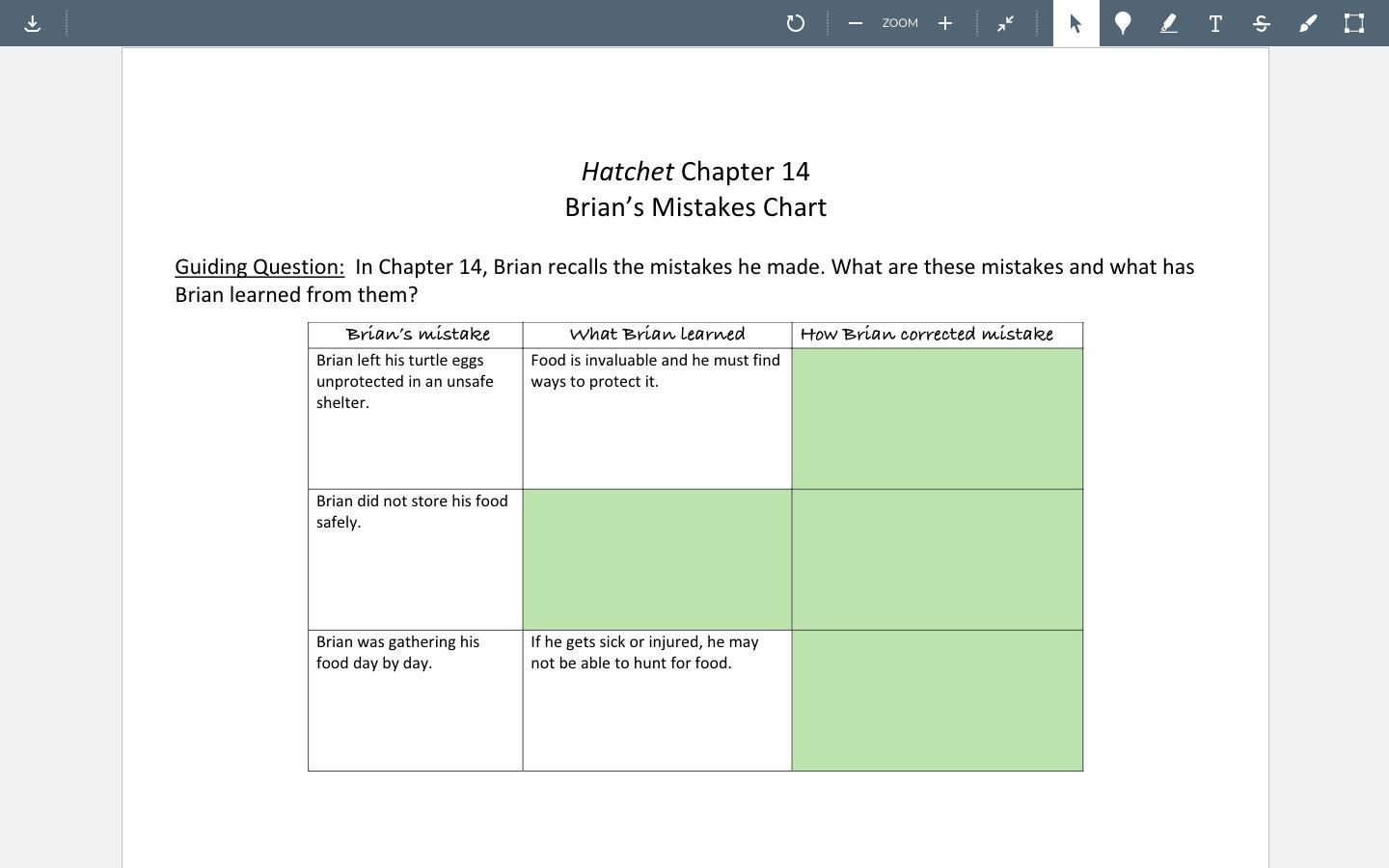Viewport: 1389px width, 868px height.
Task: Click 'Food is invaluable' cell text
Action: point(655,370)
